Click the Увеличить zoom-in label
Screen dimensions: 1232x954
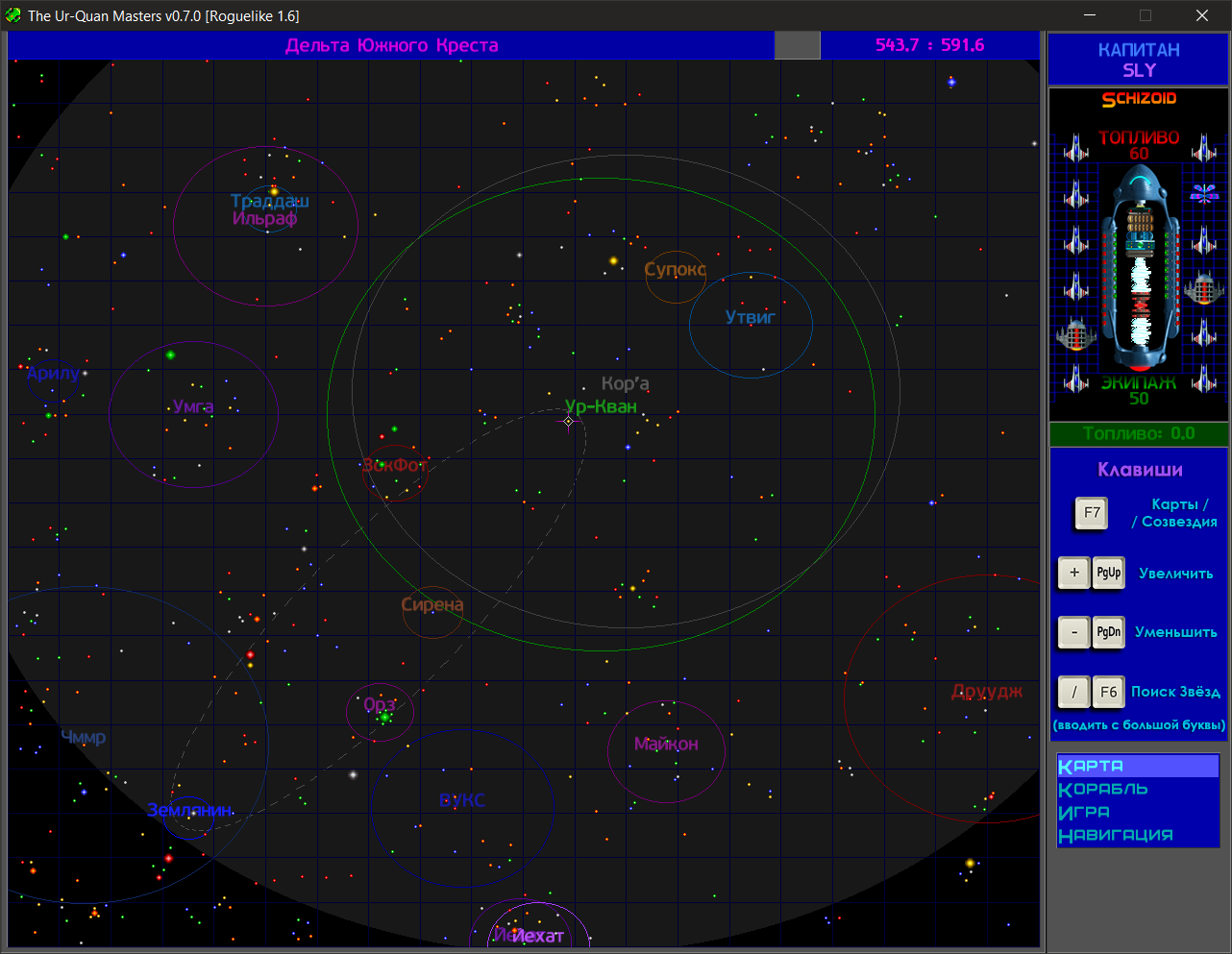click(1176, 573)
